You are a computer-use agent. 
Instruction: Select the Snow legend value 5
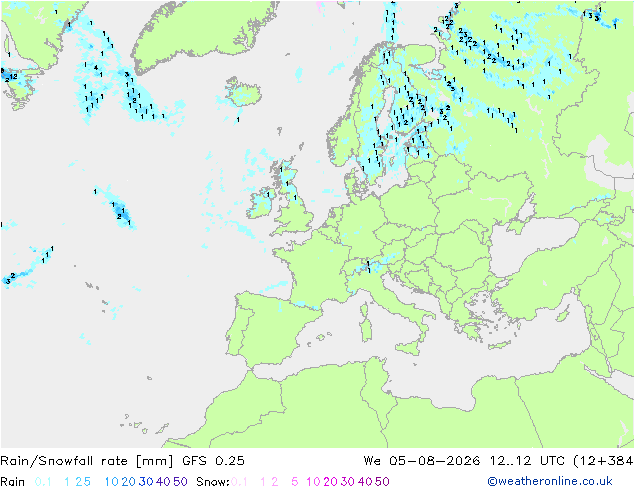(295, 482)
